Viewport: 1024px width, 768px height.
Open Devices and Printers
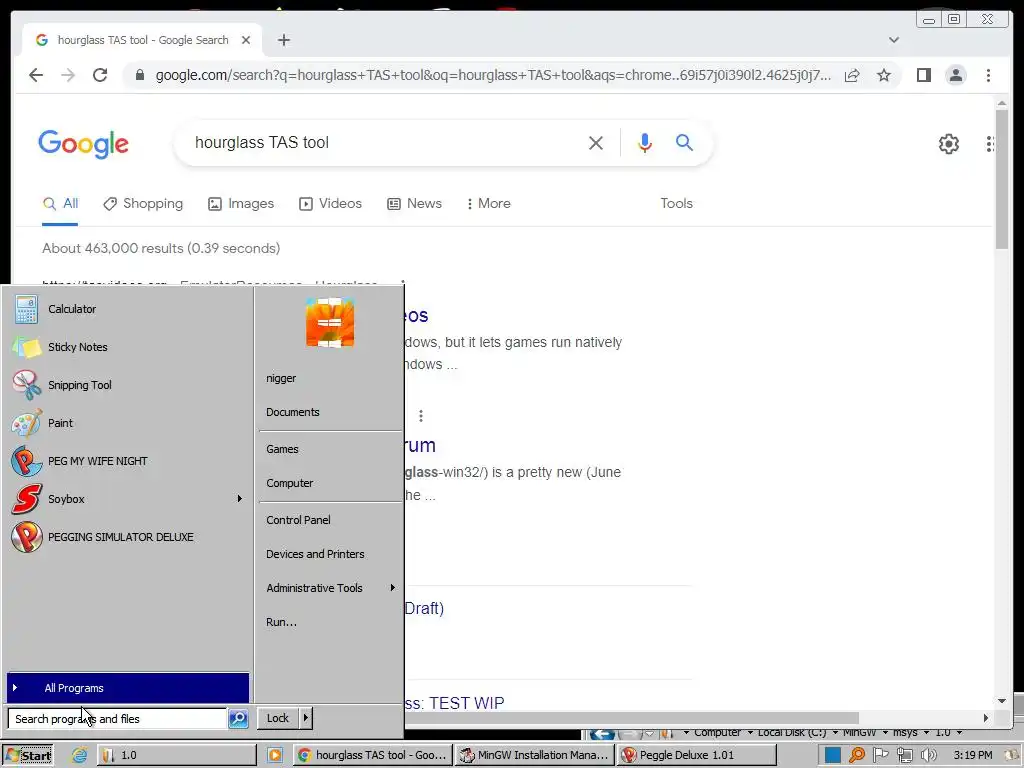tap(315, 554)
